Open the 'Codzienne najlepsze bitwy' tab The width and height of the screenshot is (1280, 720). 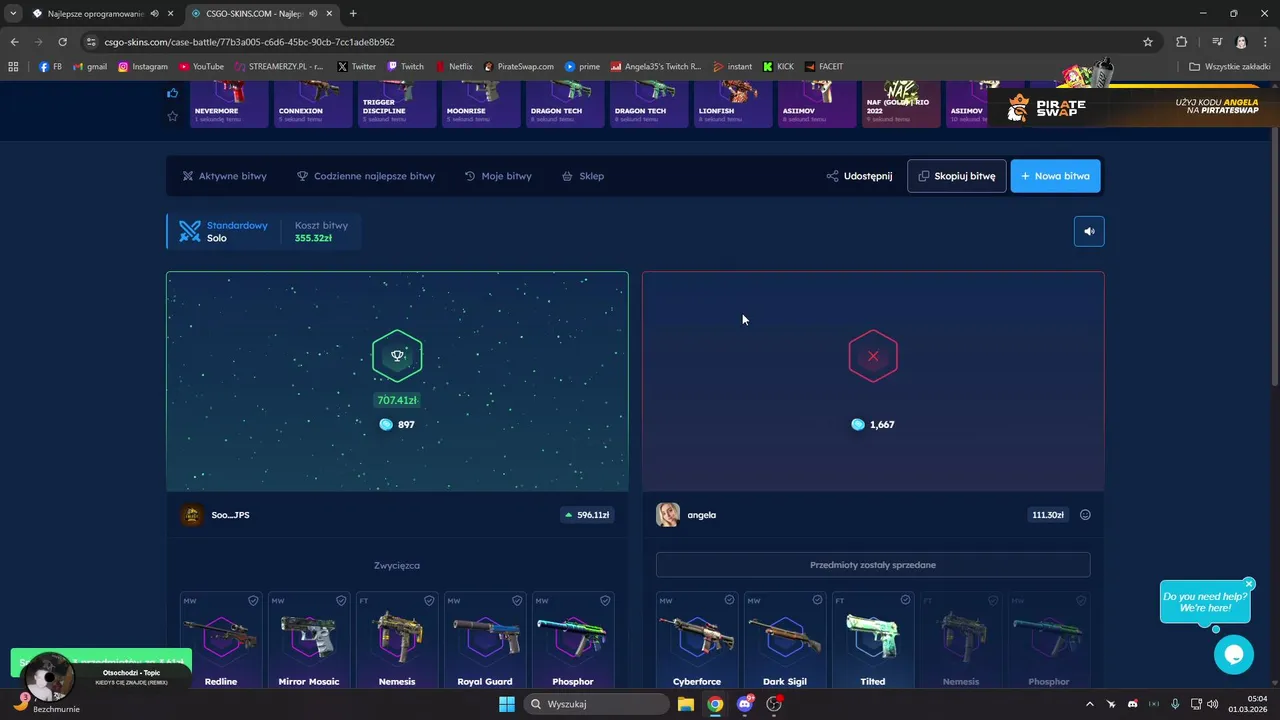point(366,176)
